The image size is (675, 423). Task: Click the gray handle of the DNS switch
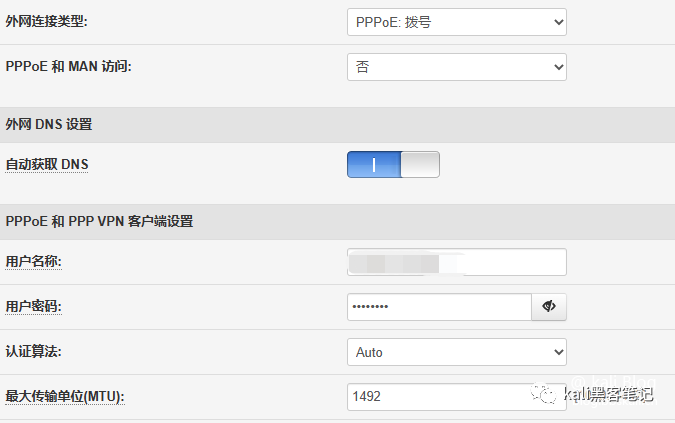(420, 164)
